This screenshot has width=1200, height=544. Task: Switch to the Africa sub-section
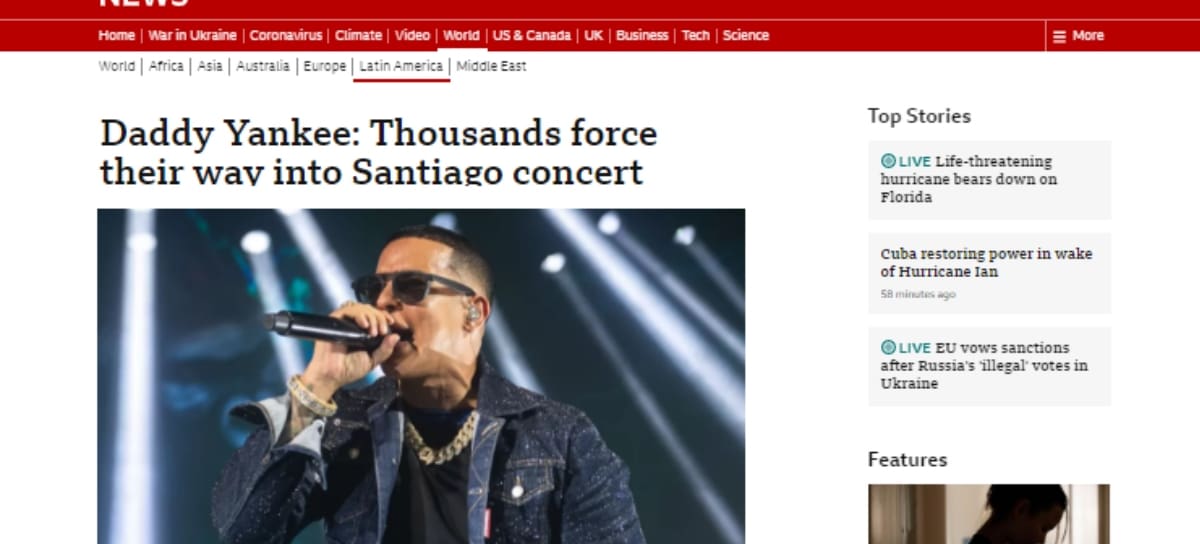pyautogui.click(x=166, y=66)
